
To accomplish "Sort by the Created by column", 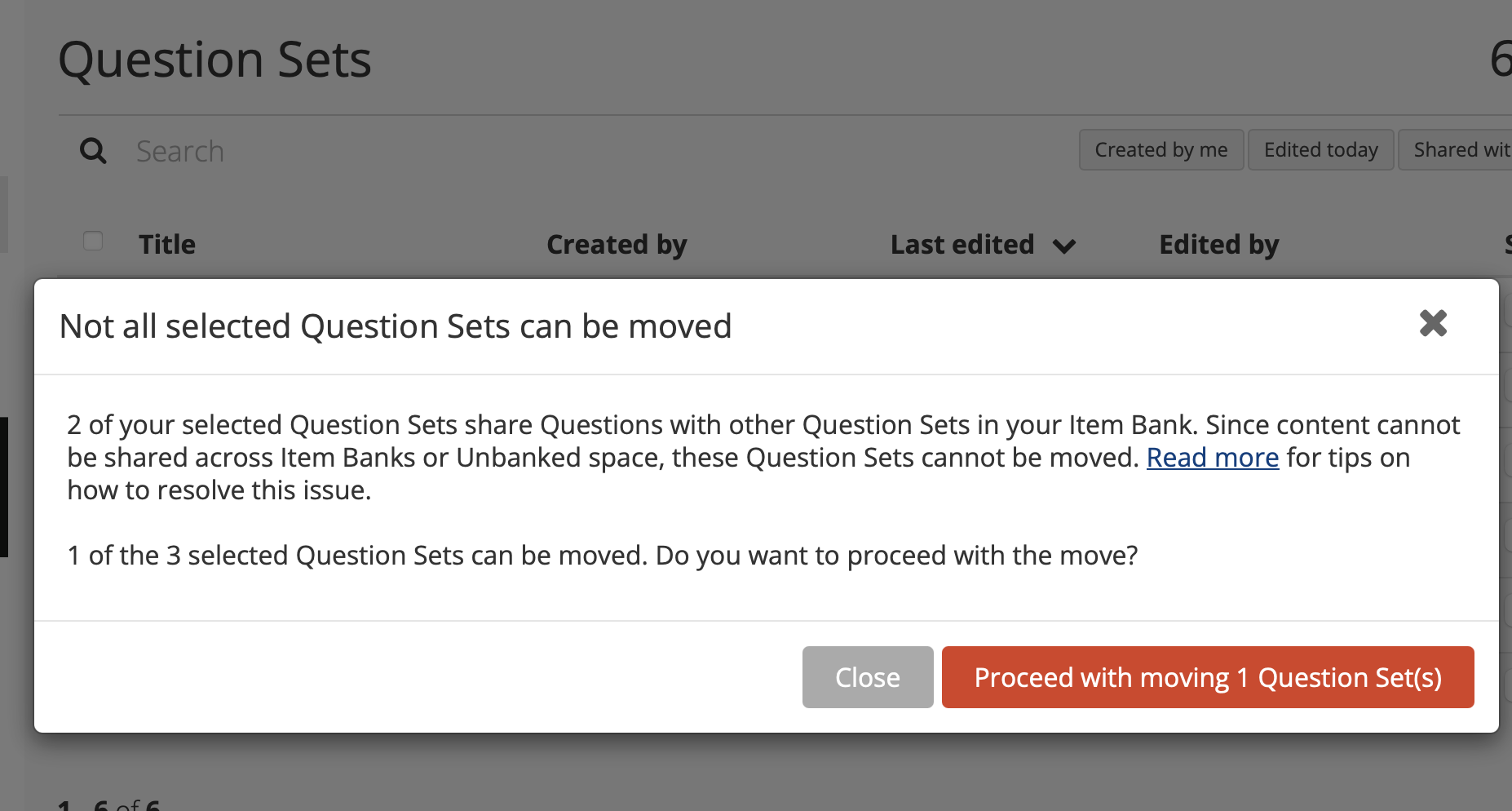I will coord(617,245).
